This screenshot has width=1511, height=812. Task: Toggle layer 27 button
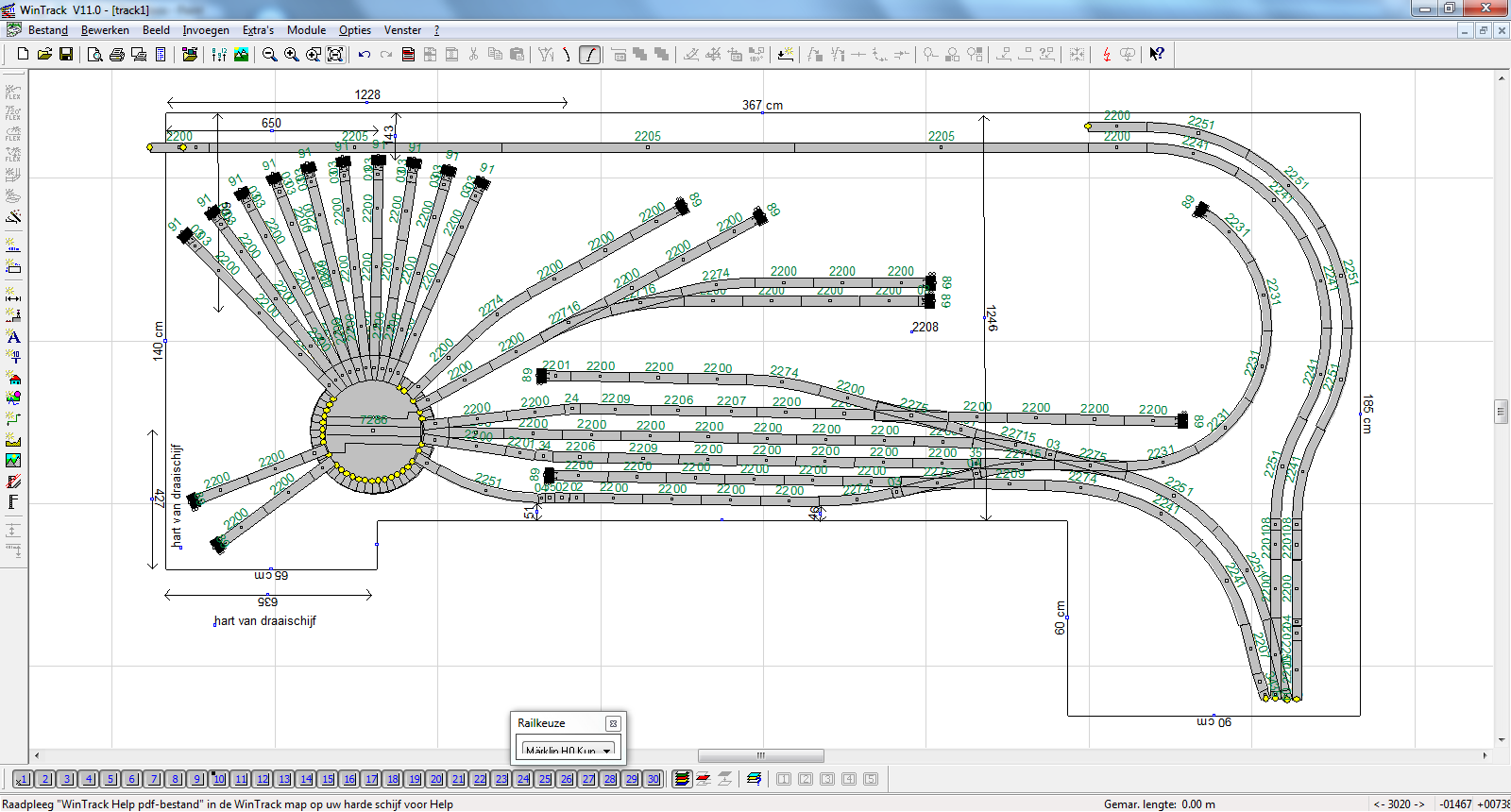click(588, 779)
